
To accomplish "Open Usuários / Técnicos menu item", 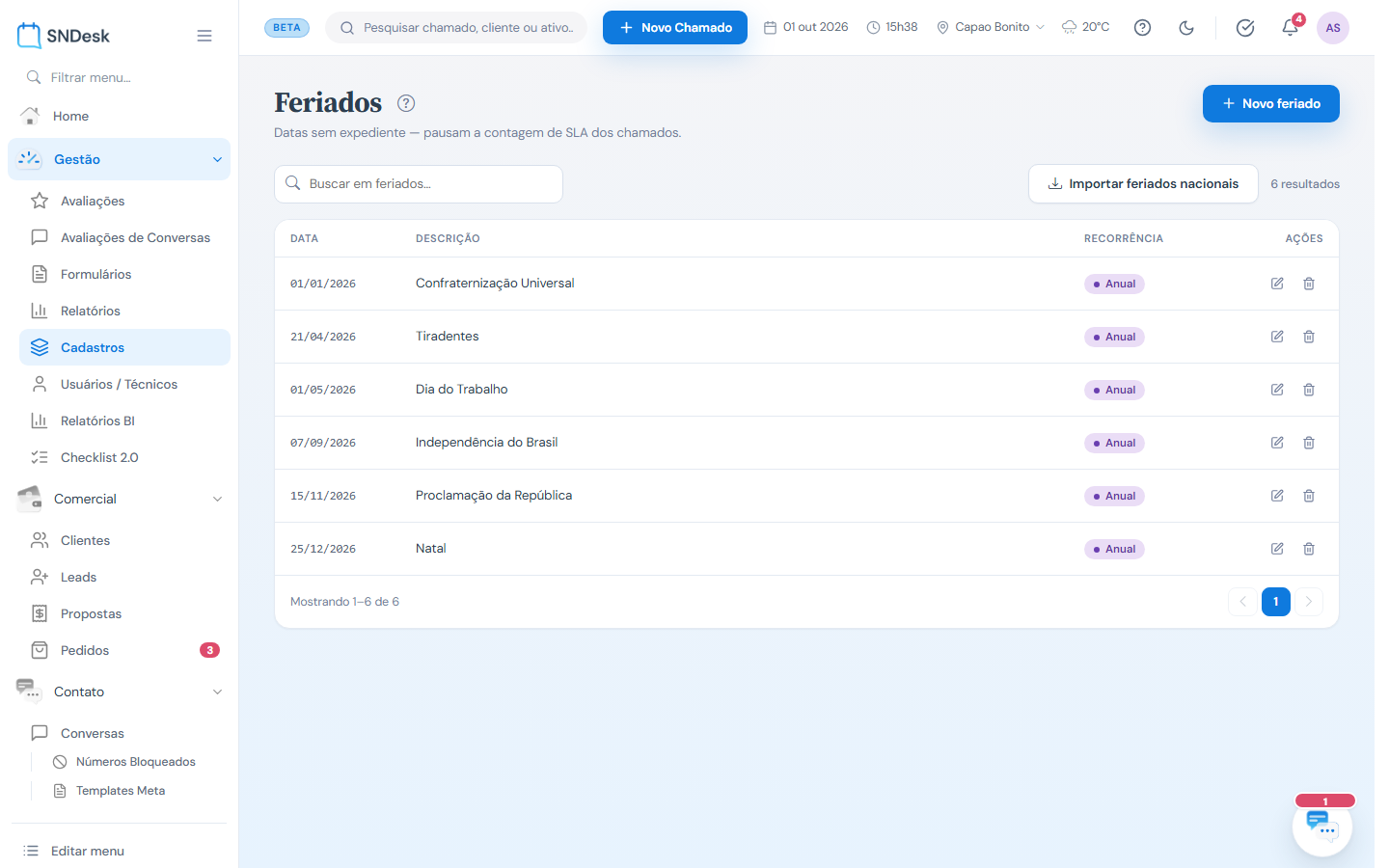I will pos(124,384).
